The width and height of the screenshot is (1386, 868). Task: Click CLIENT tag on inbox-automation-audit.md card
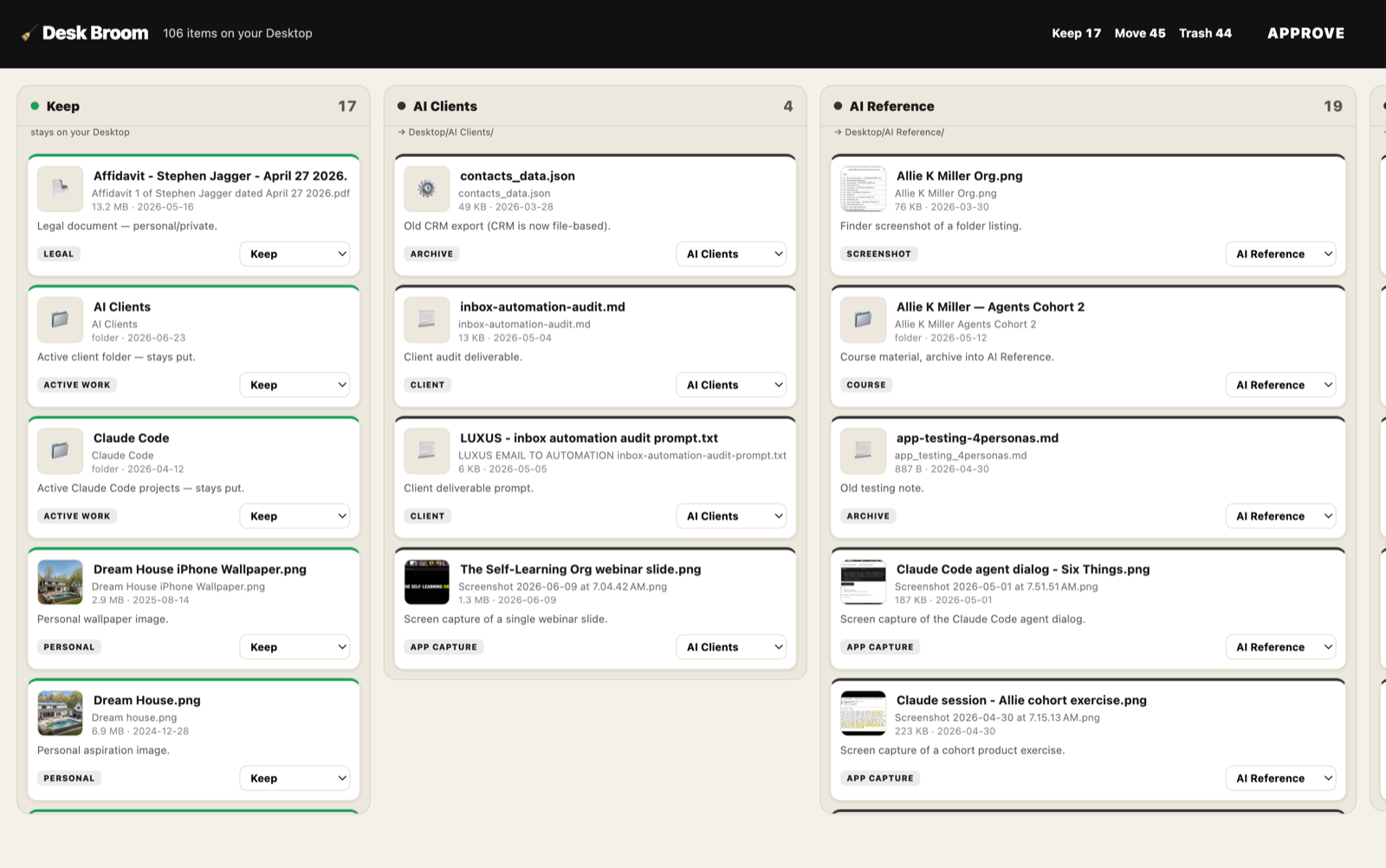pos(427,385)
